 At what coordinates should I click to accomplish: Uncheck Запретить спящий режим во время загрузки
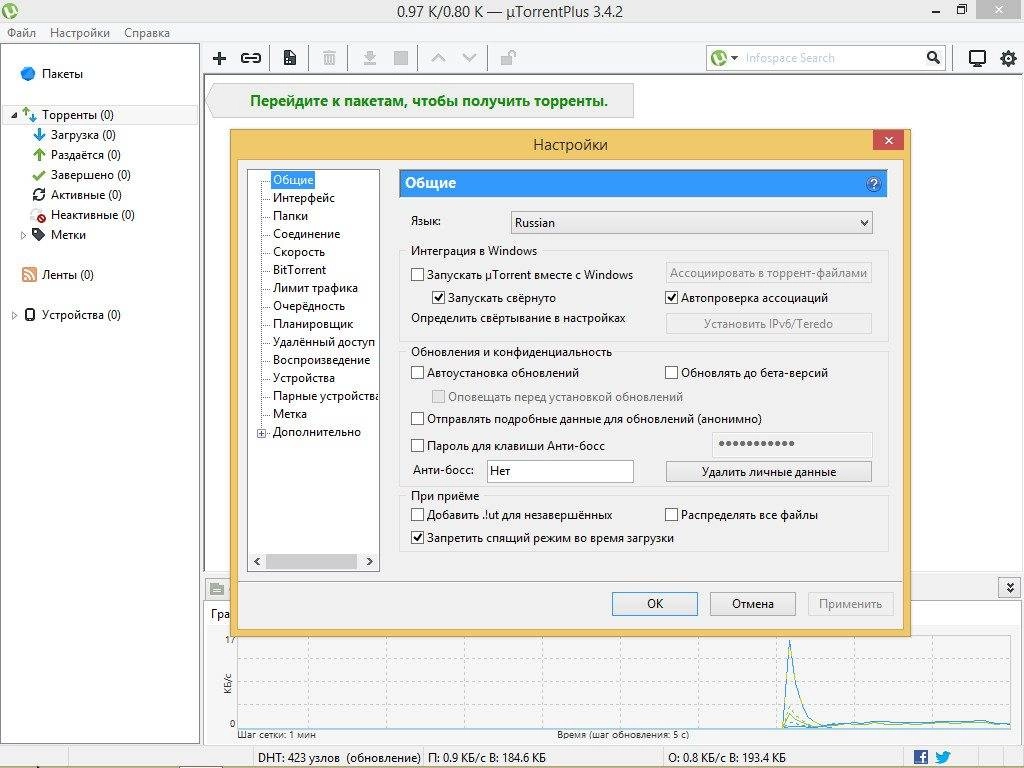tap(417, 538)
